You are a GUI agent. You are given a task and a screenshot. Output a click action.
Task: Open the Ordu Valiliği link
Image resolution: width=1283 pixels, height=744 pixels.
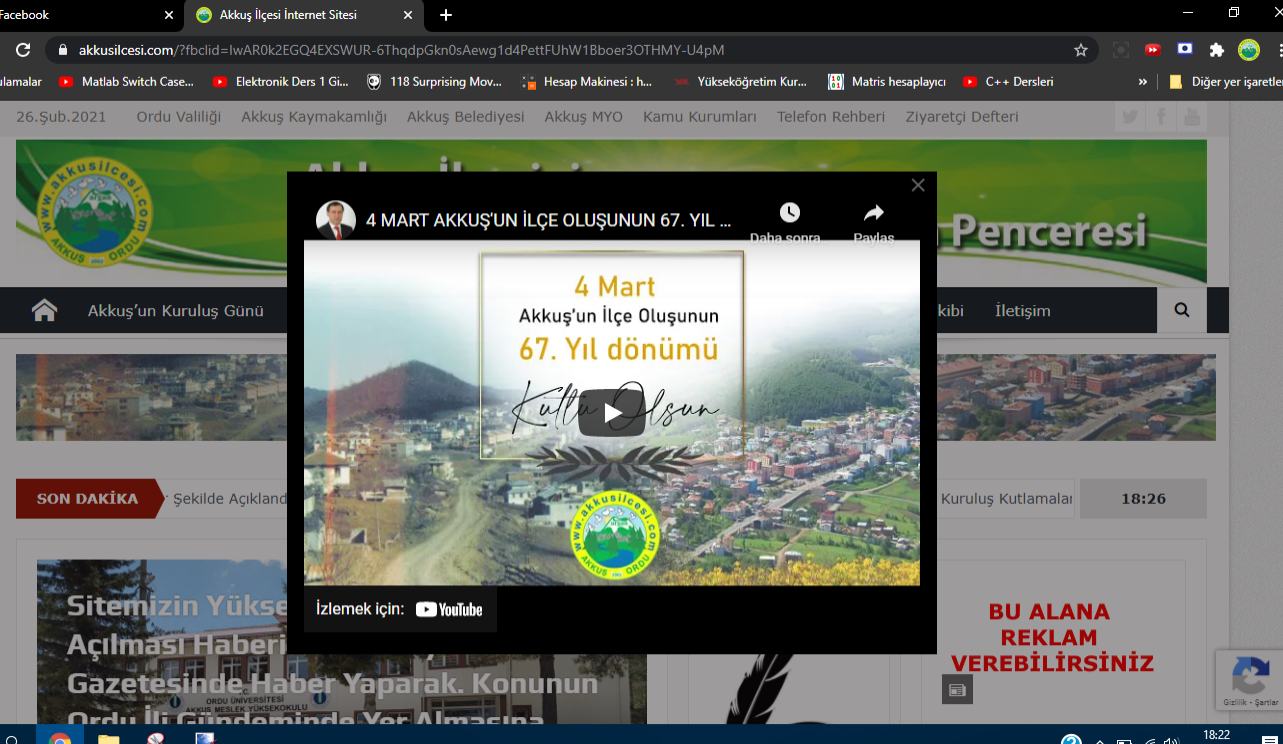(x=178, y=117)
